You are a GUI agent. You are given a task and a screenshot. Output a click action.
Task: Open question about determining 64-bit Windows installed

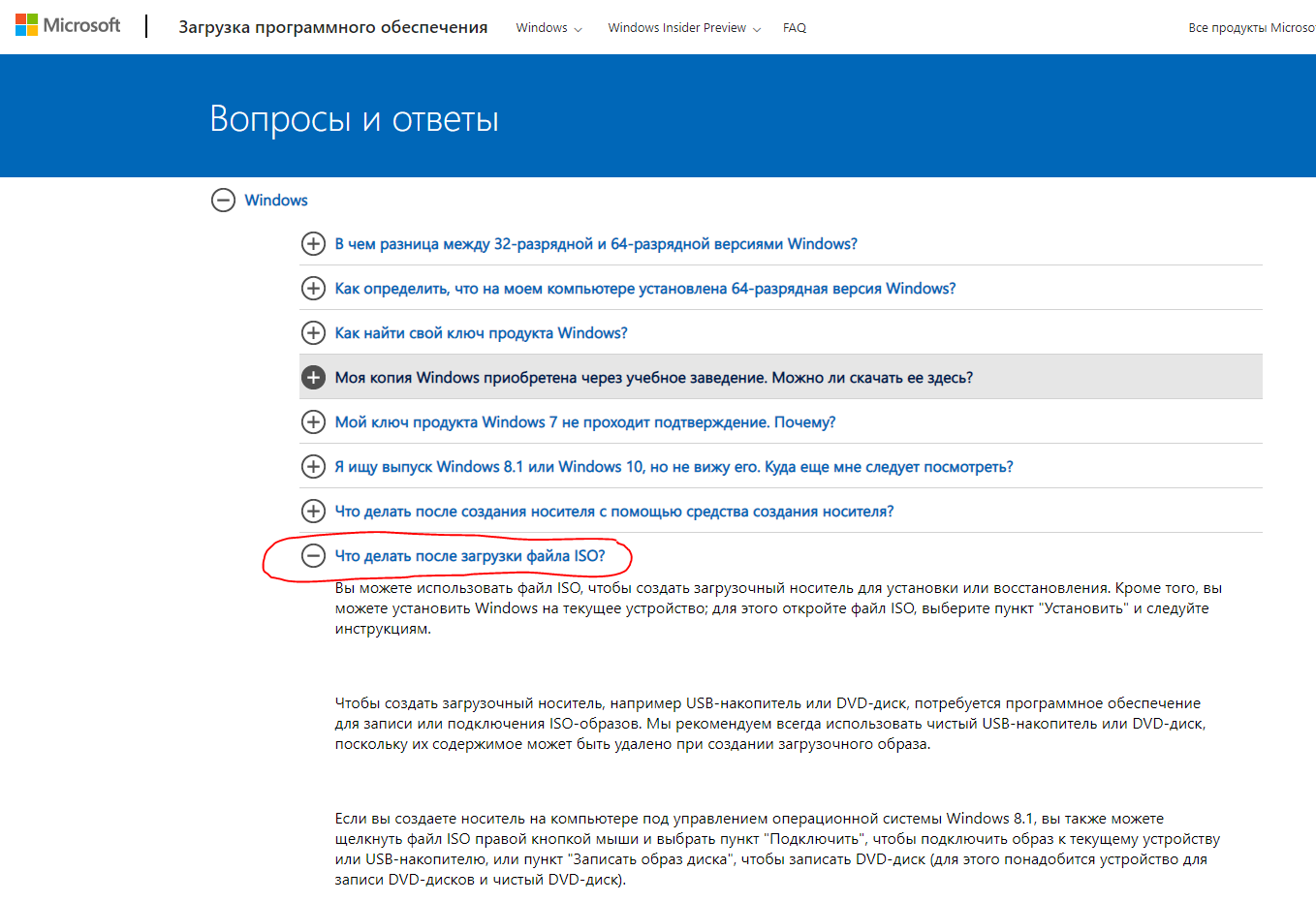645,289
